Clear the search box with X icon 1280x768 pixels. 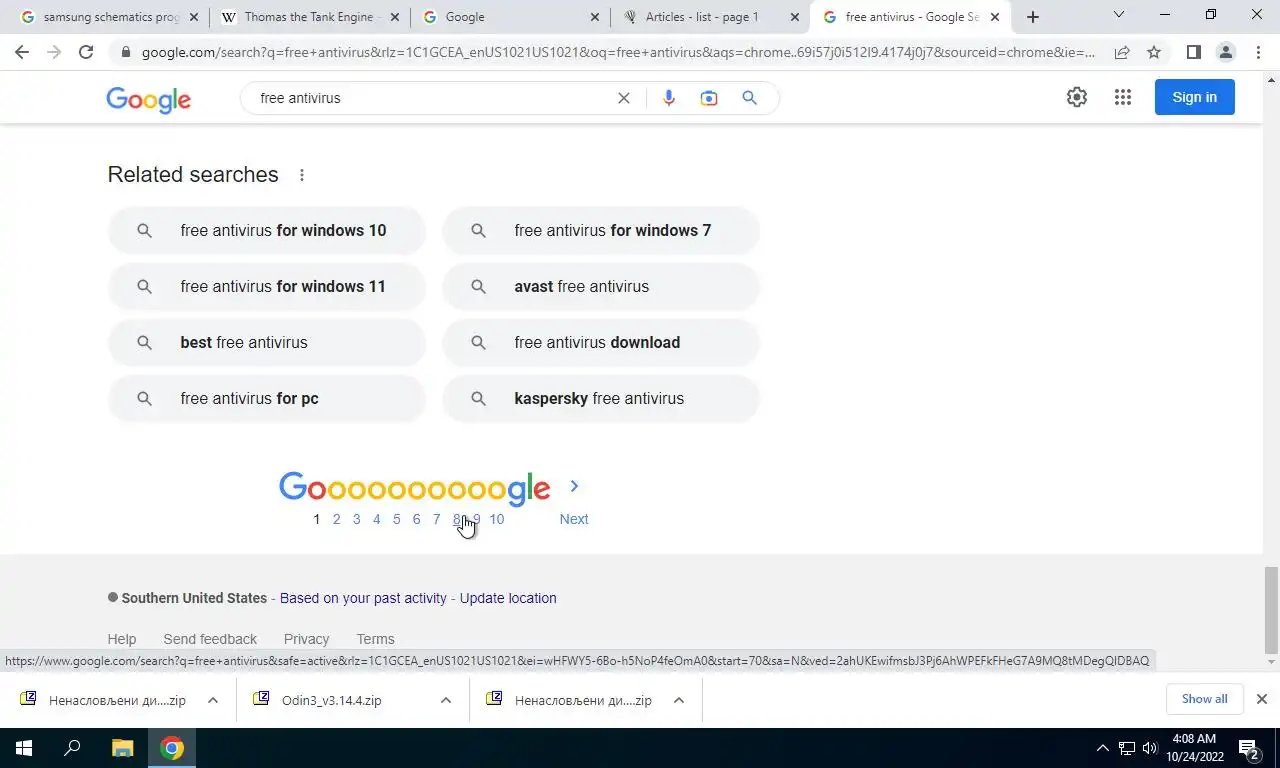(x=624, y=98)
